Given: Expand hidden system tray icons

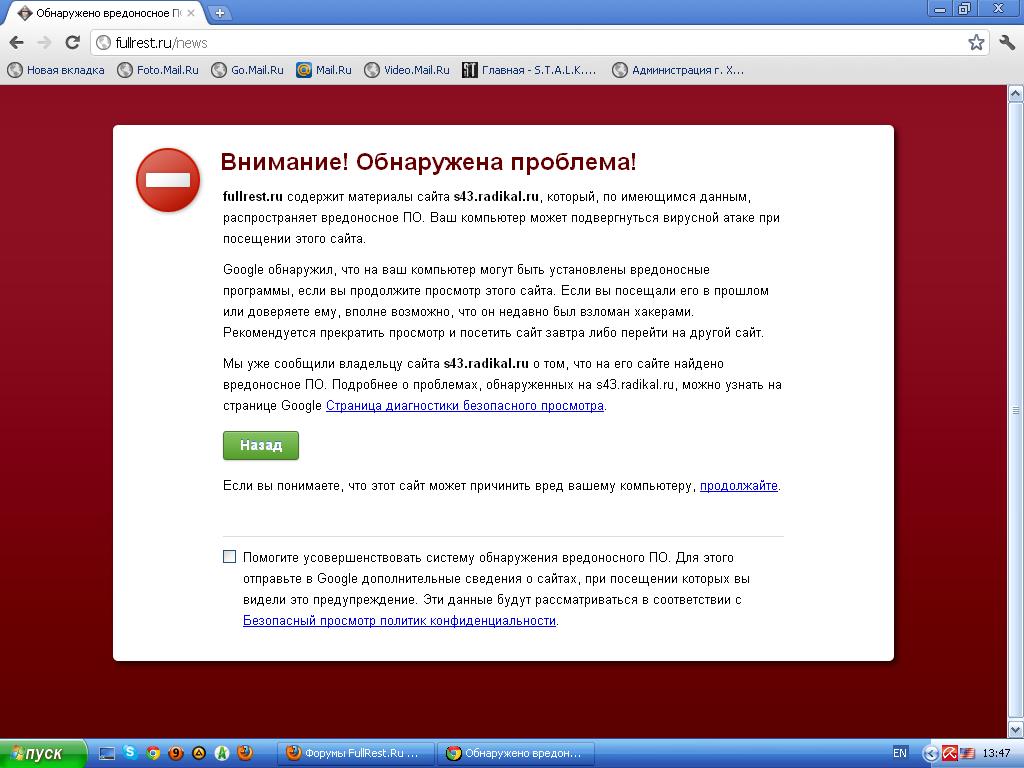Looking at the screenshot, I should [x=931, y=754].
